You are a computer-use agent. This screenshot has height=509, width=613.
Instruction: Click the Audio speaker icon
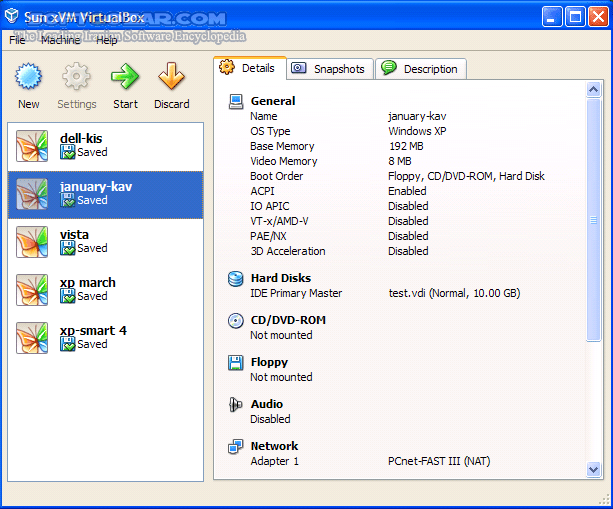tap(236, 405)
